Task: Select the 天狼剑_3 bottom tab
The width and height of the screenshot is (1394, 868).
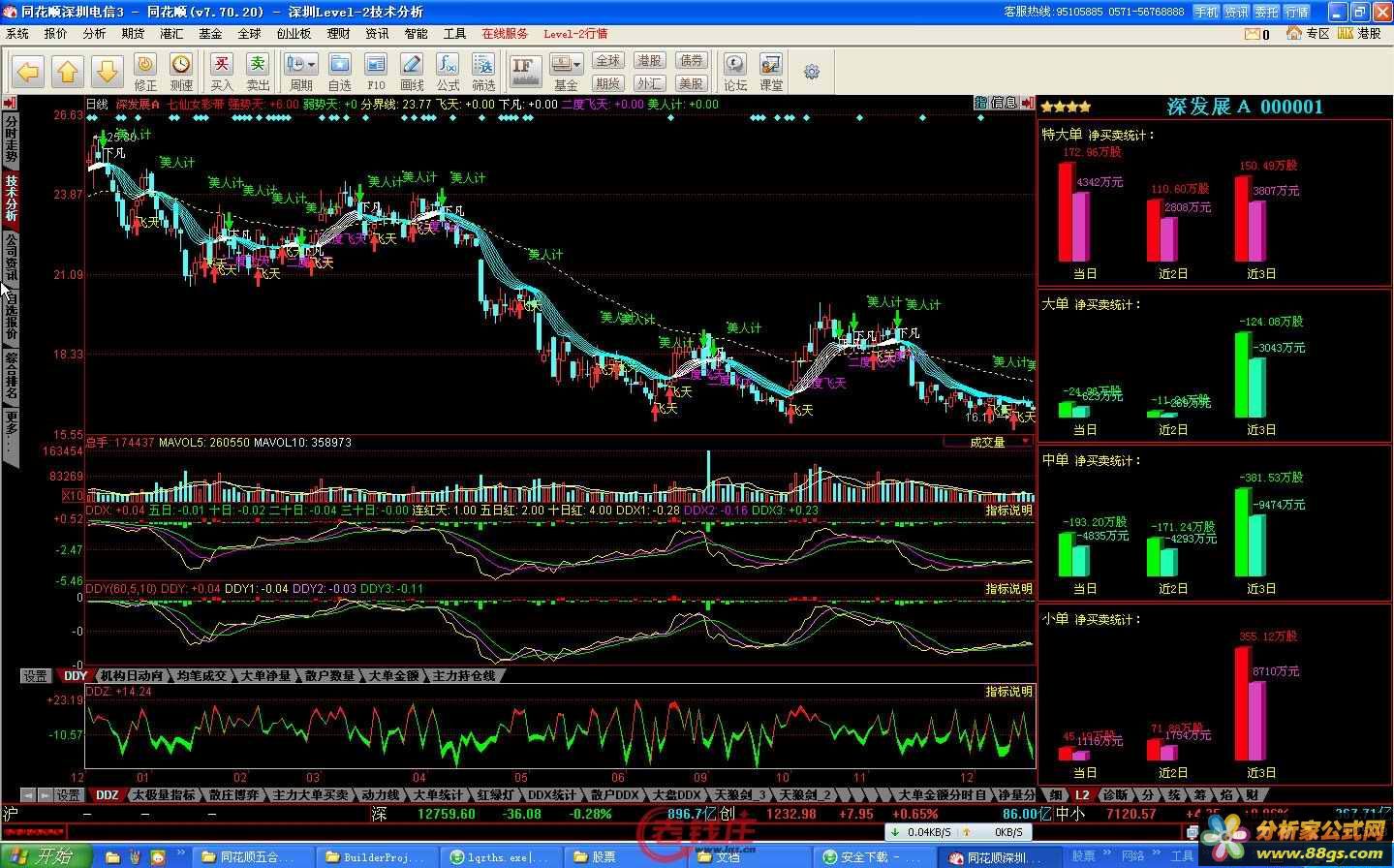Action: point(741,794)
